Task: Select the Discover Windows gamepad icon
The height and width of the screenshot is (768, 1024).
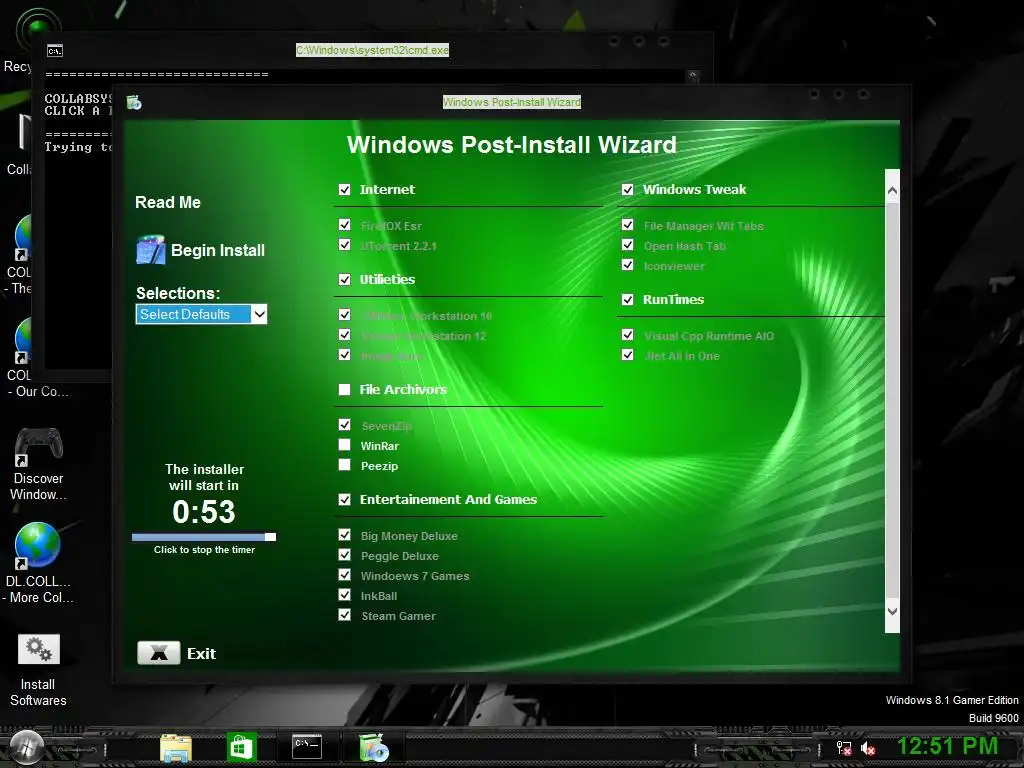Action: click(x=38, y=464)
